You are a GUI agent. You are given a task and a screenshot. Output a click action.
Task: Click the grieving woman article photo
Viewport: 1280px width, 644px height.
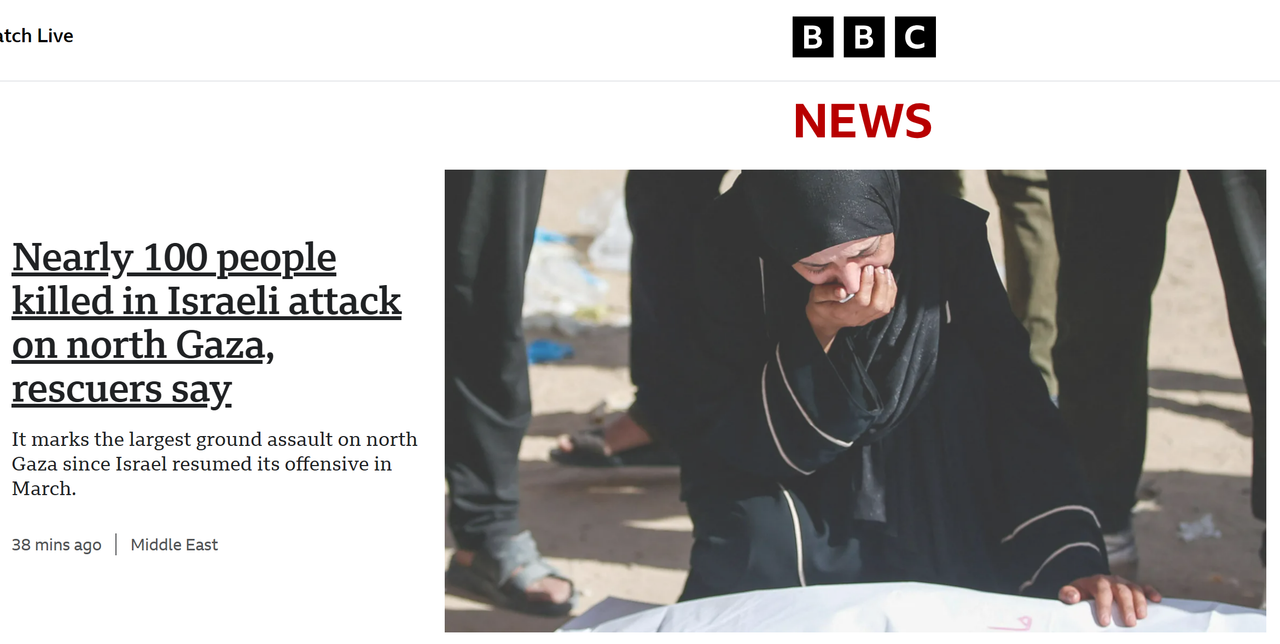(x=855, y=401)
